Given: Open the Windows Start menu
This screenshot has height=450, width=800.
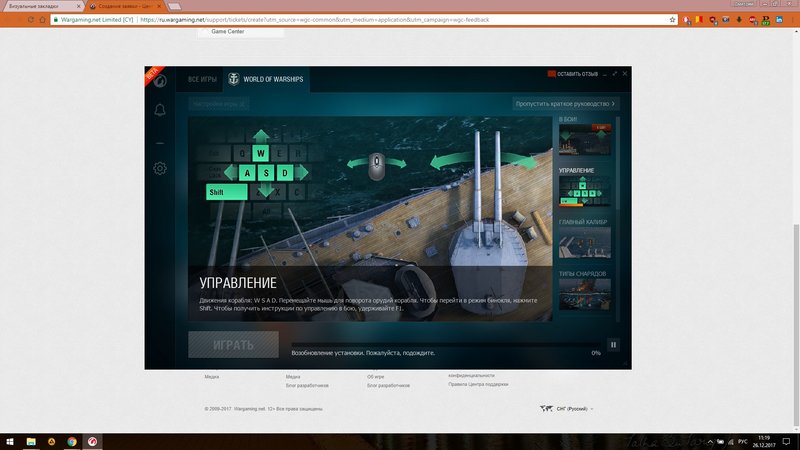Looking at the screenshot, I should click(10, 442).
